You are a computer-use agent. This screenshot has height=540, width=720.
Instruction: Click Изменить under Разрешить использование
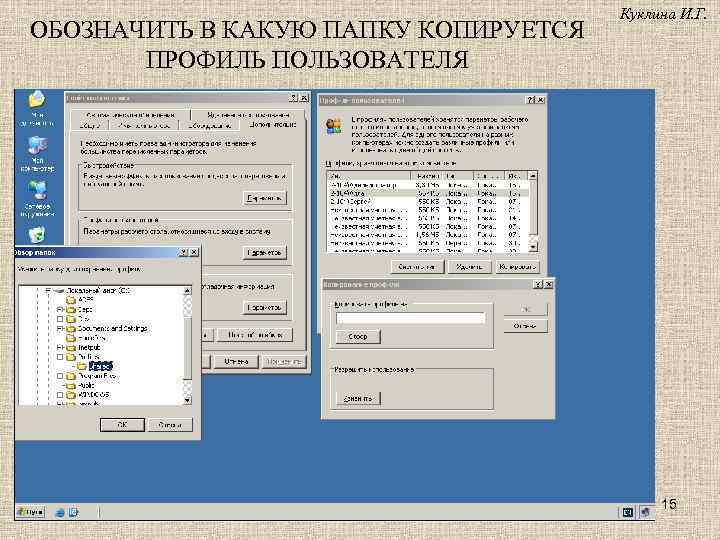[x=358, y=398]
